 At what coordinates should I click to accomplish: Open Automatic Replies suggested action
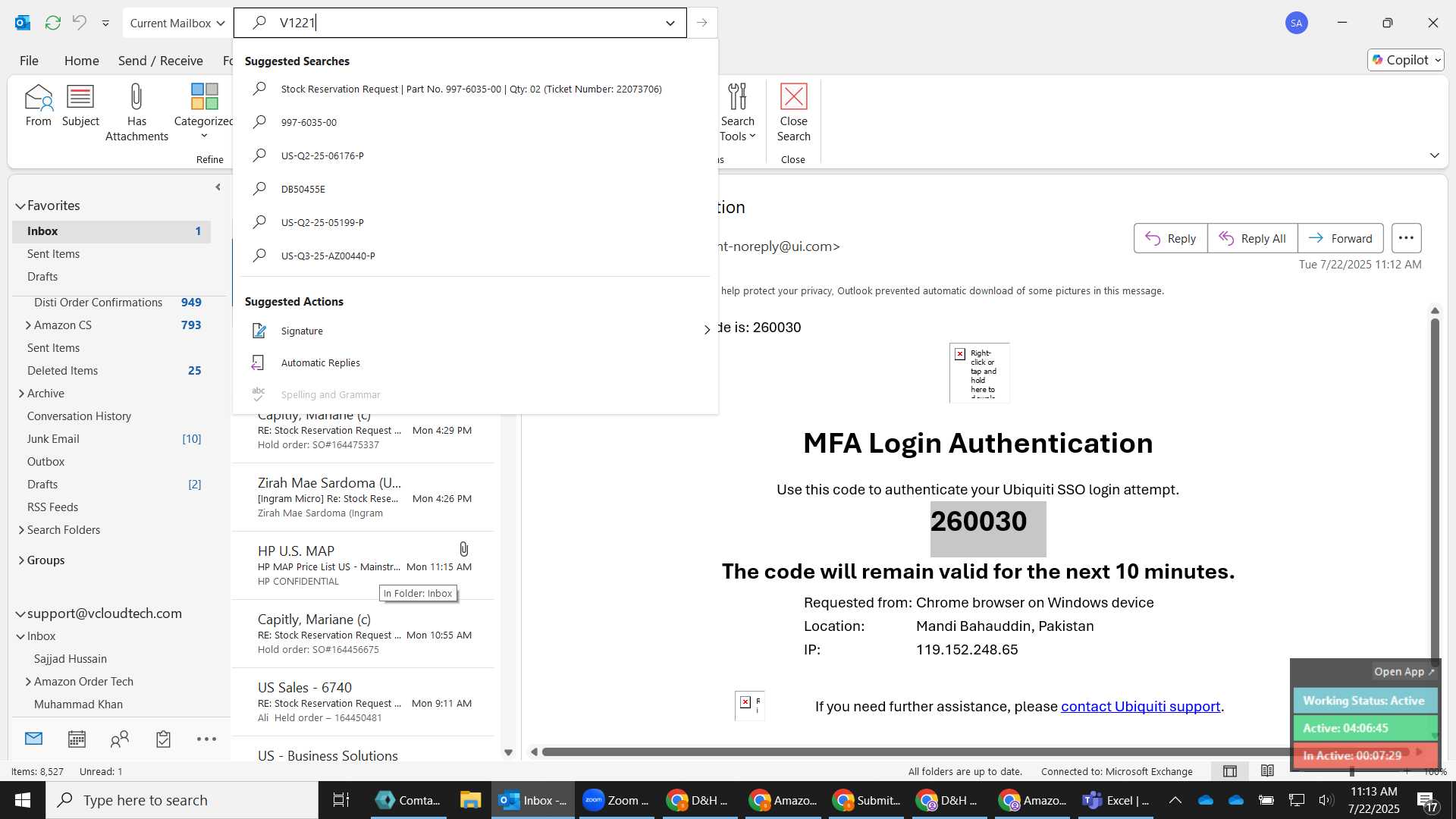tap(475, 362)
